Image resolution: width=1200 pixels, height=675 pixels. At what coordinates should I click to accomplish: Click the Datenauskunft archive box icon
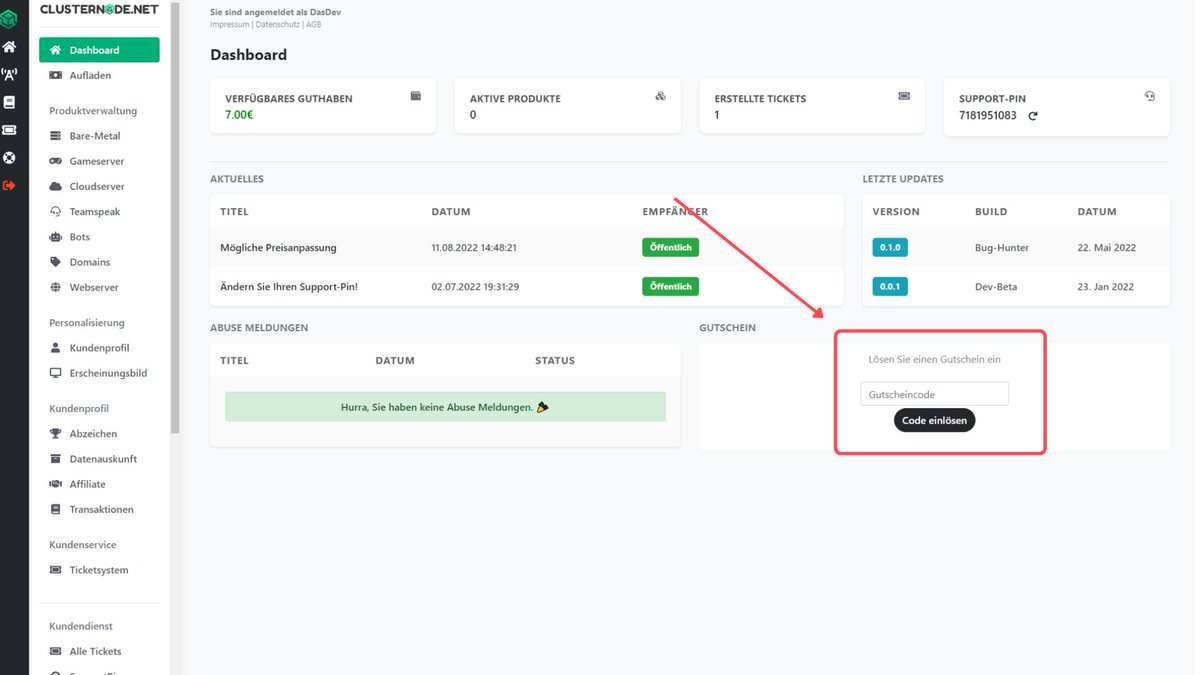point(56,459)
